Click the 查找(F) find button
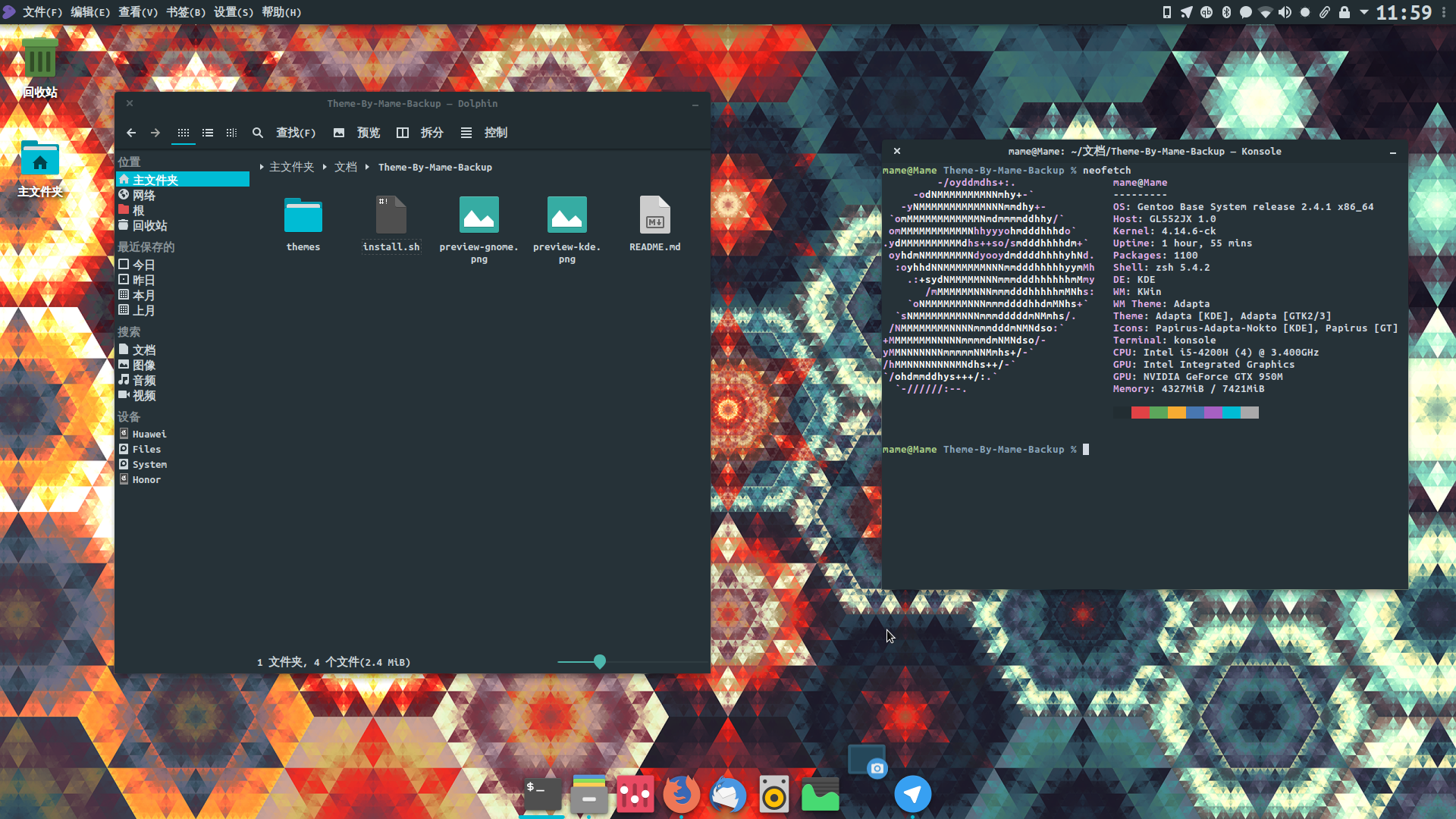1456x819 pixels. (284, 133)
